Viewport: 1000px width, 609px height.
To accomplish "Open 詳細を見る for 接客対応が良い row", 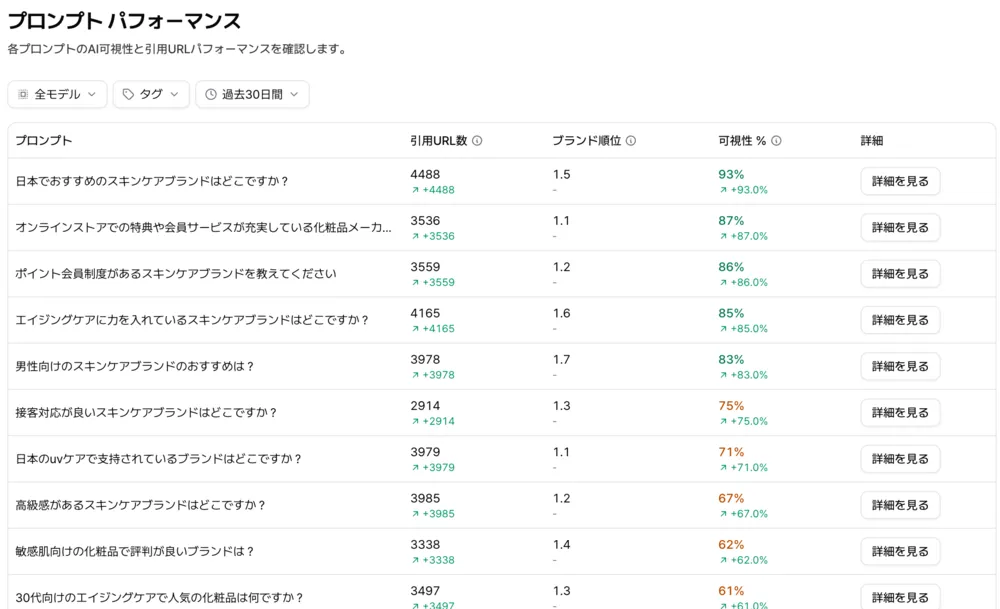I will [900, 413].
